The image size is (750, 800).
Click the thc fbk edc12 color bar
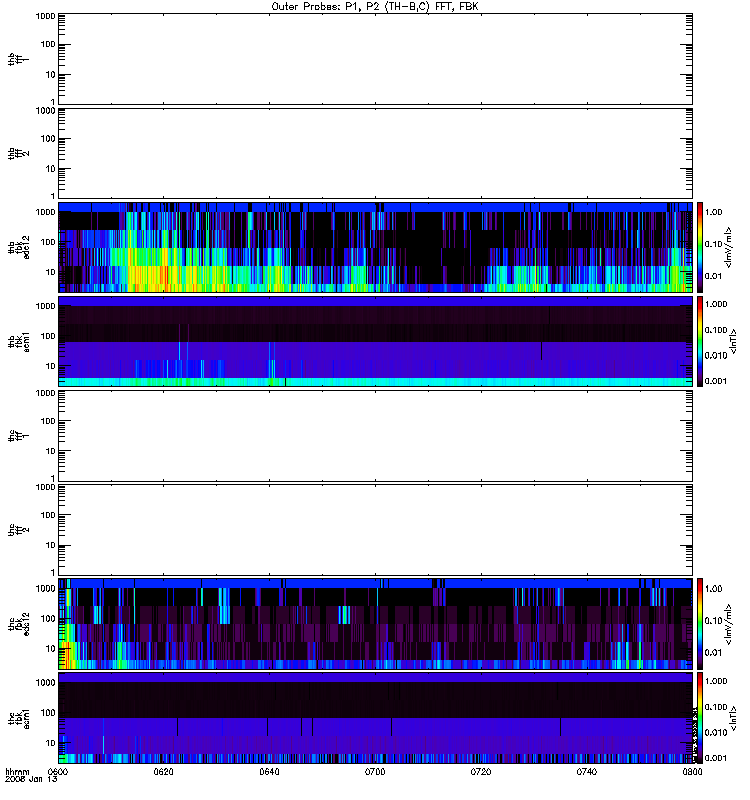point(700,623)
